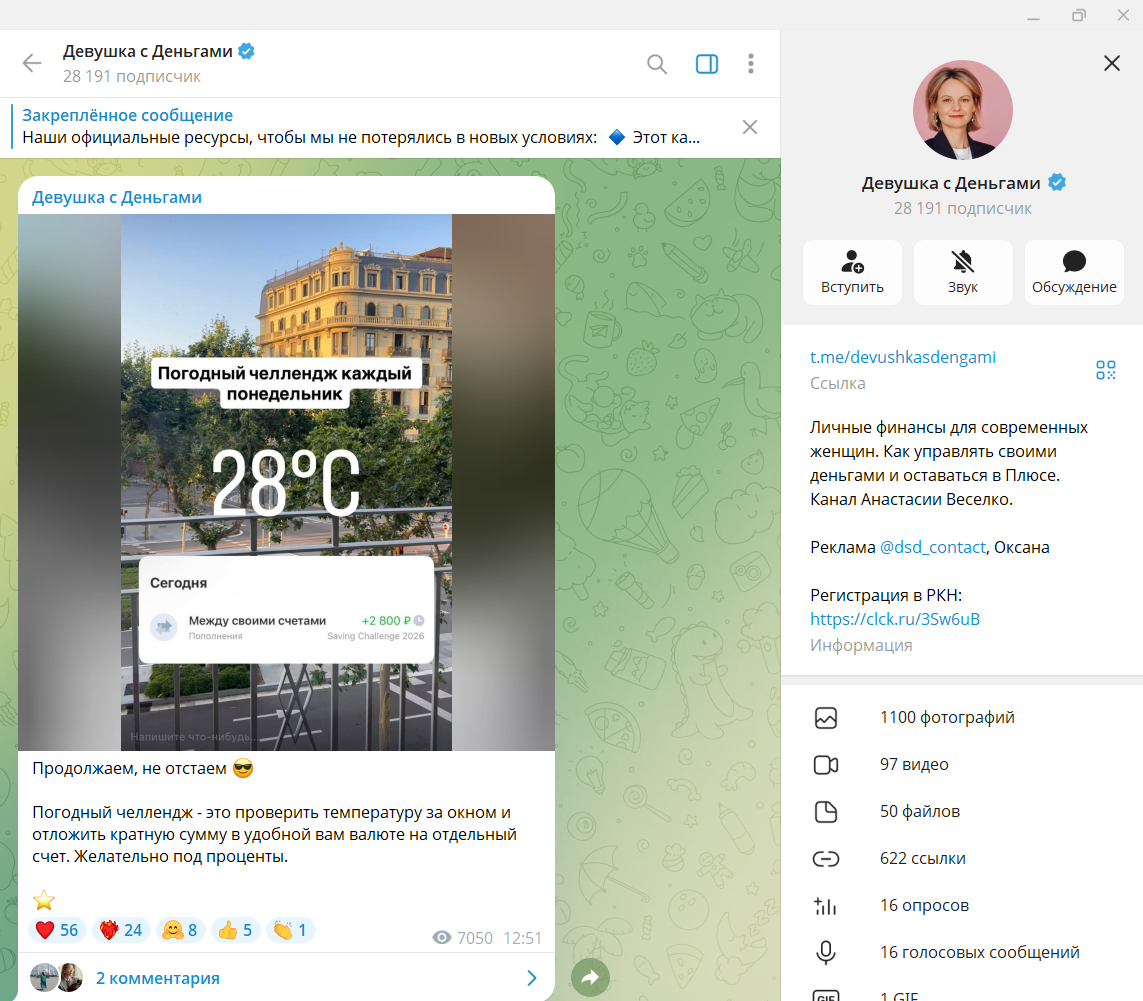Open the weather challenge post image

click(286, 482)
